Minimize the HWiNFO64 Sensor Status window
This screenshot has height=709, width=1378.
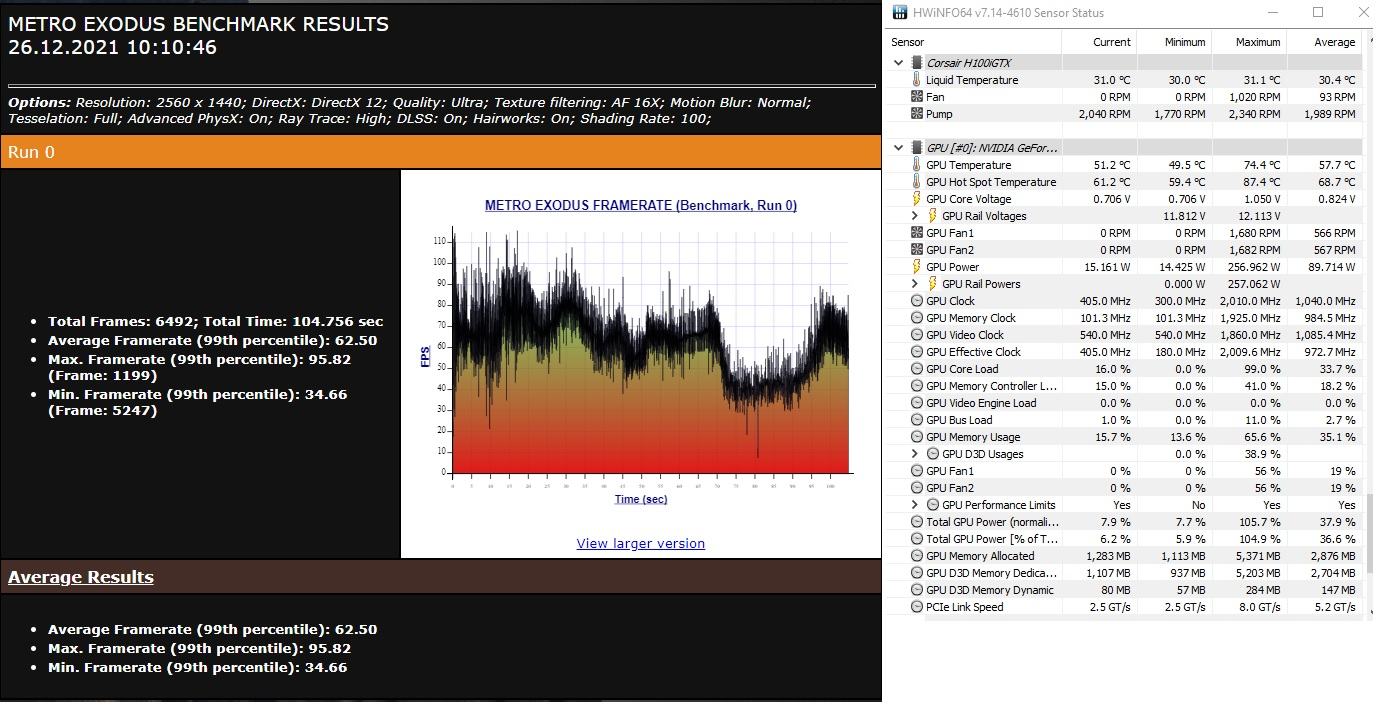1273,13
